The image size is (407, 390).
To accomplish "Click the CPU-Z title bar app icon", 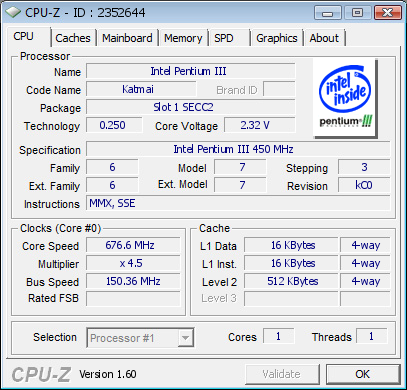I will coord(13,13).
